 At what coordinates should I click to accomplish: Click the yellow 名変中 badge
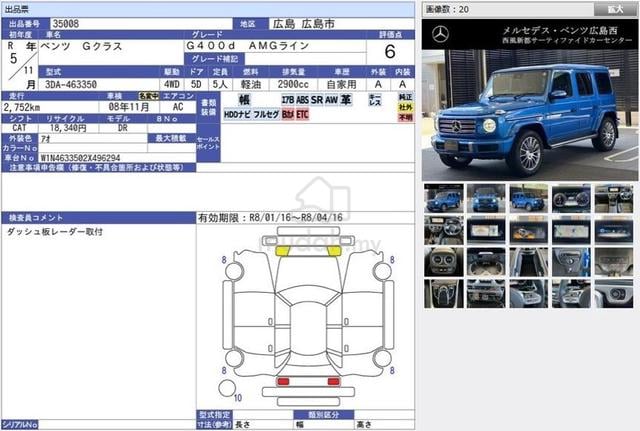coord(149,96)
